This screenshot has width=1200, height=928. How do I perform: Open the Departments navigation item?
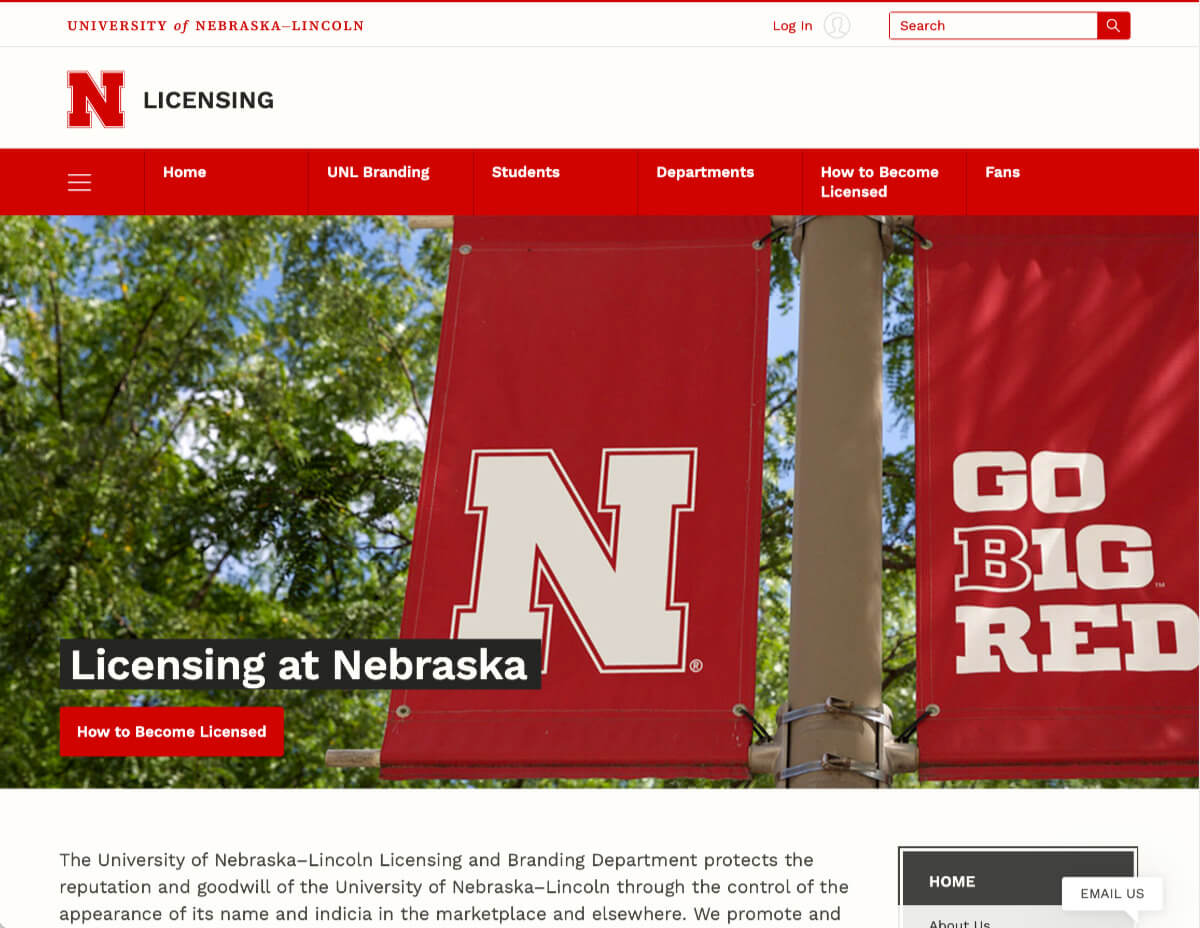(705, 172)
